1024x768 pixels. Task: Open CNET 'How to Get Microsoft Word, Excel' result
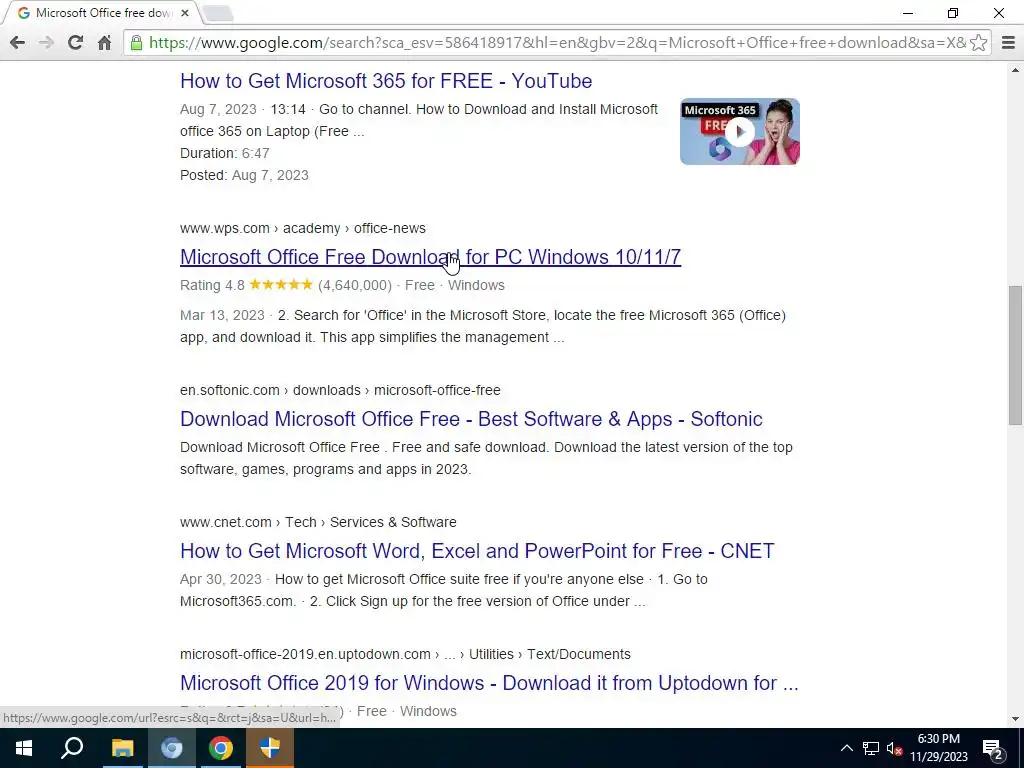477,551
